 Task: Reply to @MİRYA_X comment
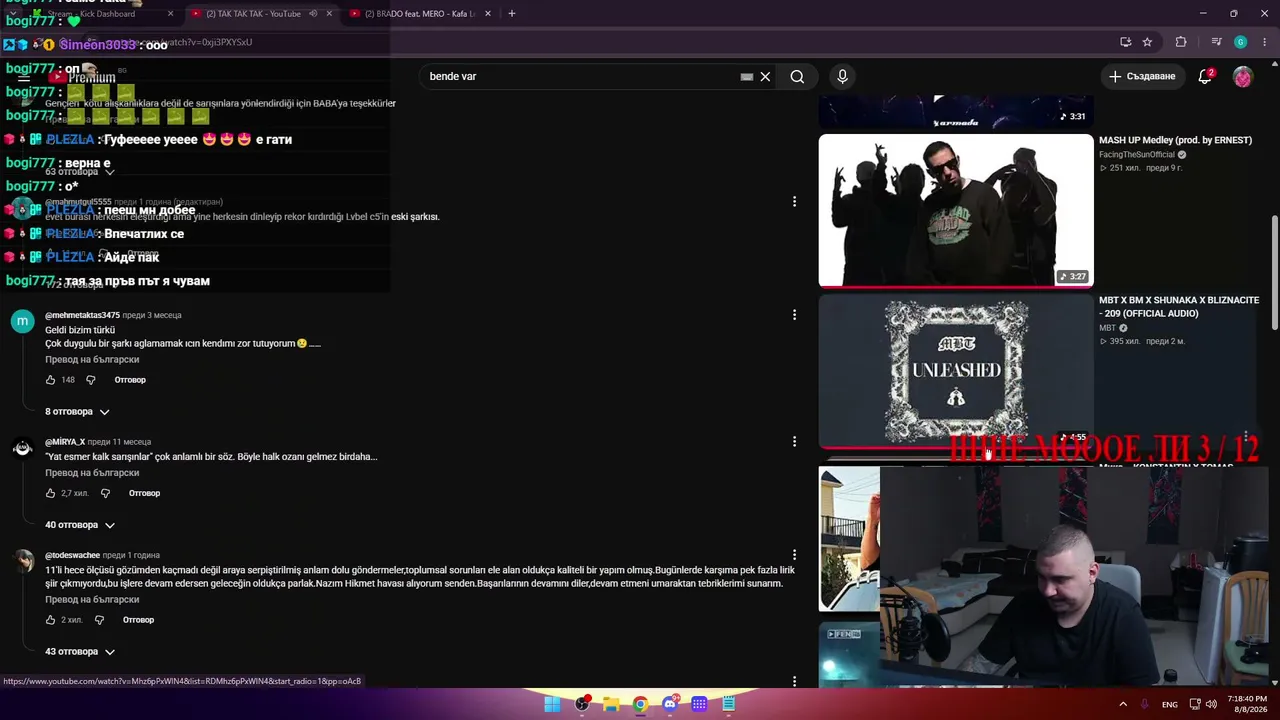click(144, 493)
